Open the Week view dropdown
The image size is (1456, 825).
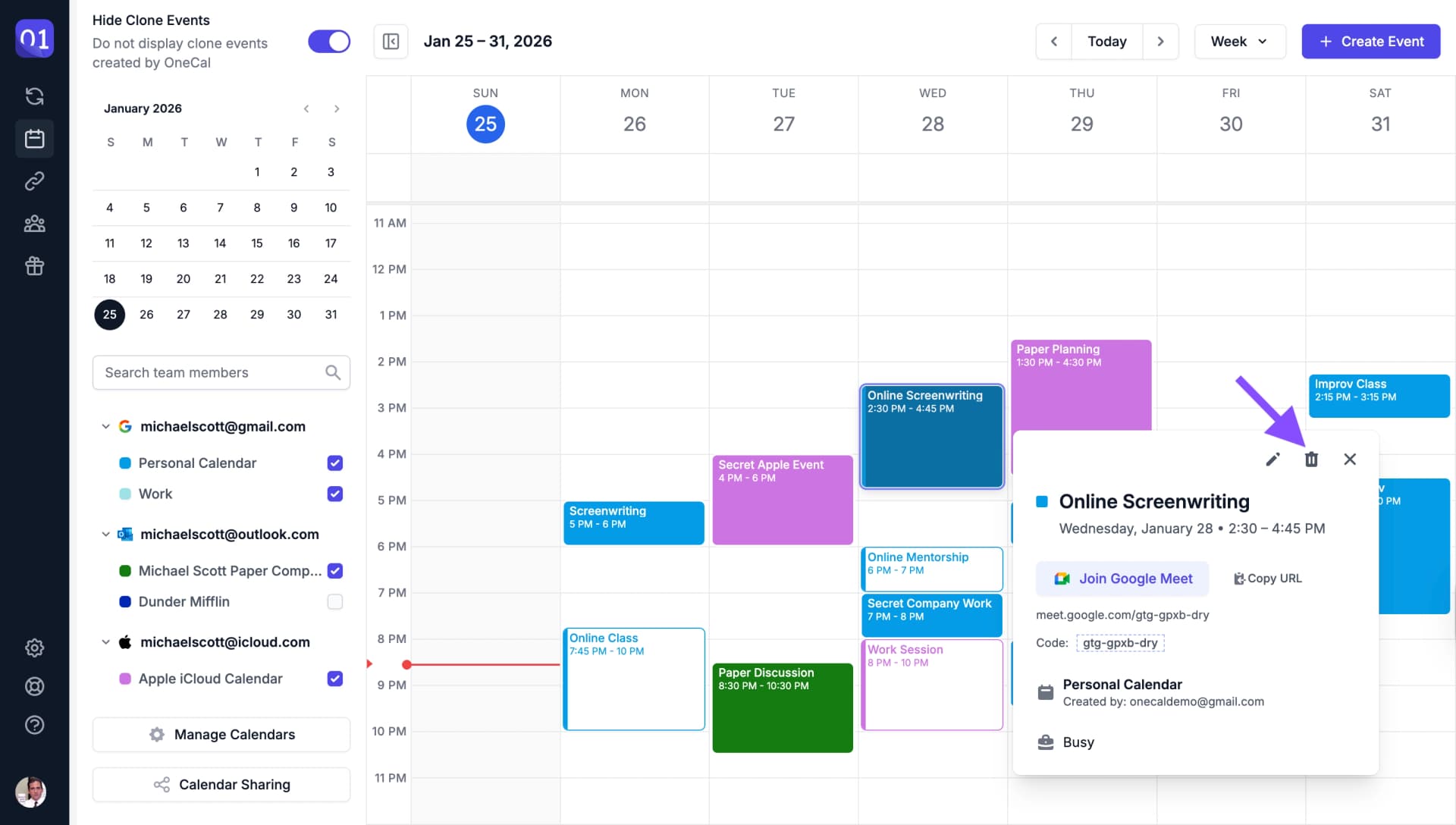tap(1239, 42)
